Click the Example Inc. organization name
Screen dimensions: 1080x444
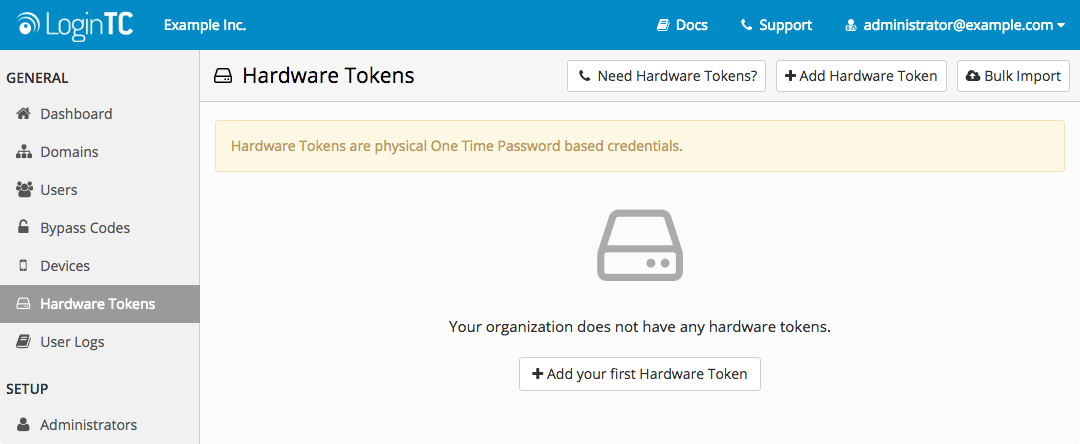coord(205,25)
